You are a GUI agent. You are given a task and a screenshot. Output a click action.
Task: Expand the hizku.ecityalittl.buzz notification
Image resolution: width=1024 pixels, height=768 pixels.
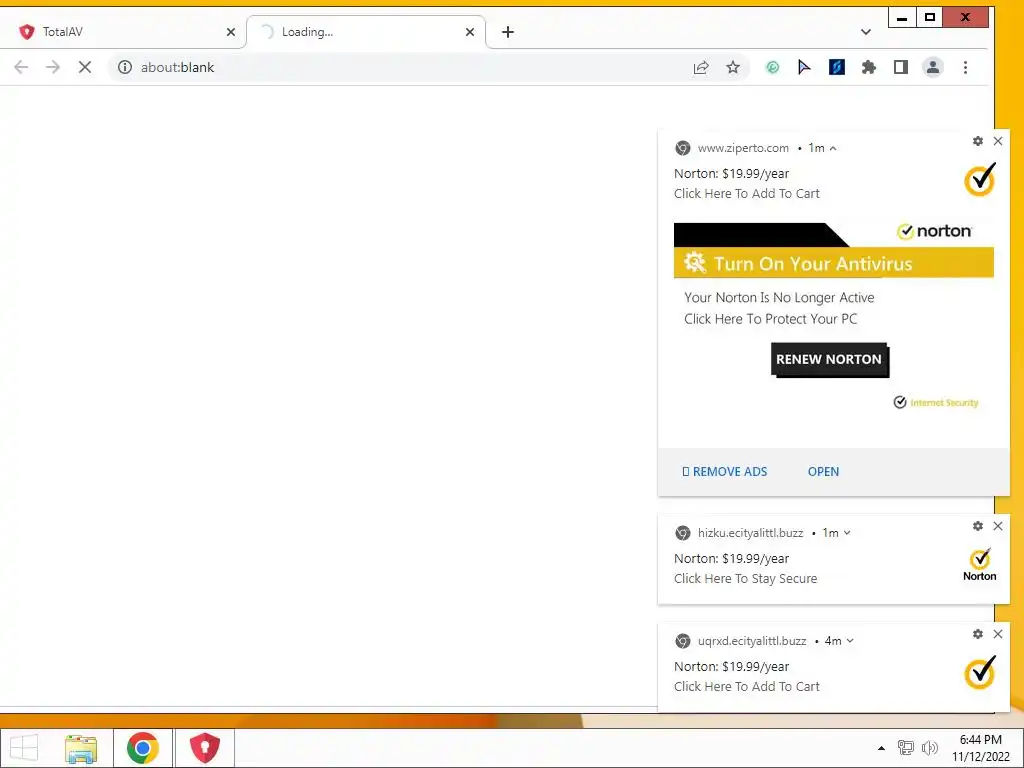[x=847, y=533]
